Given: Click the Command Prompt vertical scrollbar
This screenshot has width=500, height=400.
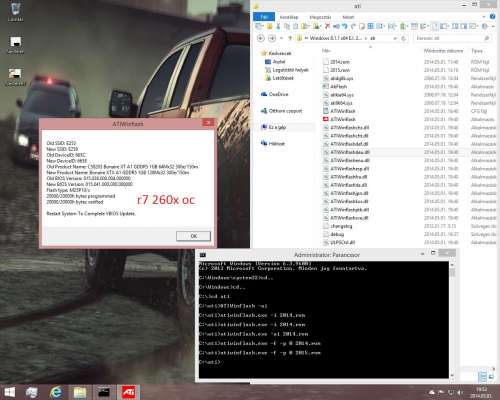Looking at the screenshot, I should click(x=452, y=320).
